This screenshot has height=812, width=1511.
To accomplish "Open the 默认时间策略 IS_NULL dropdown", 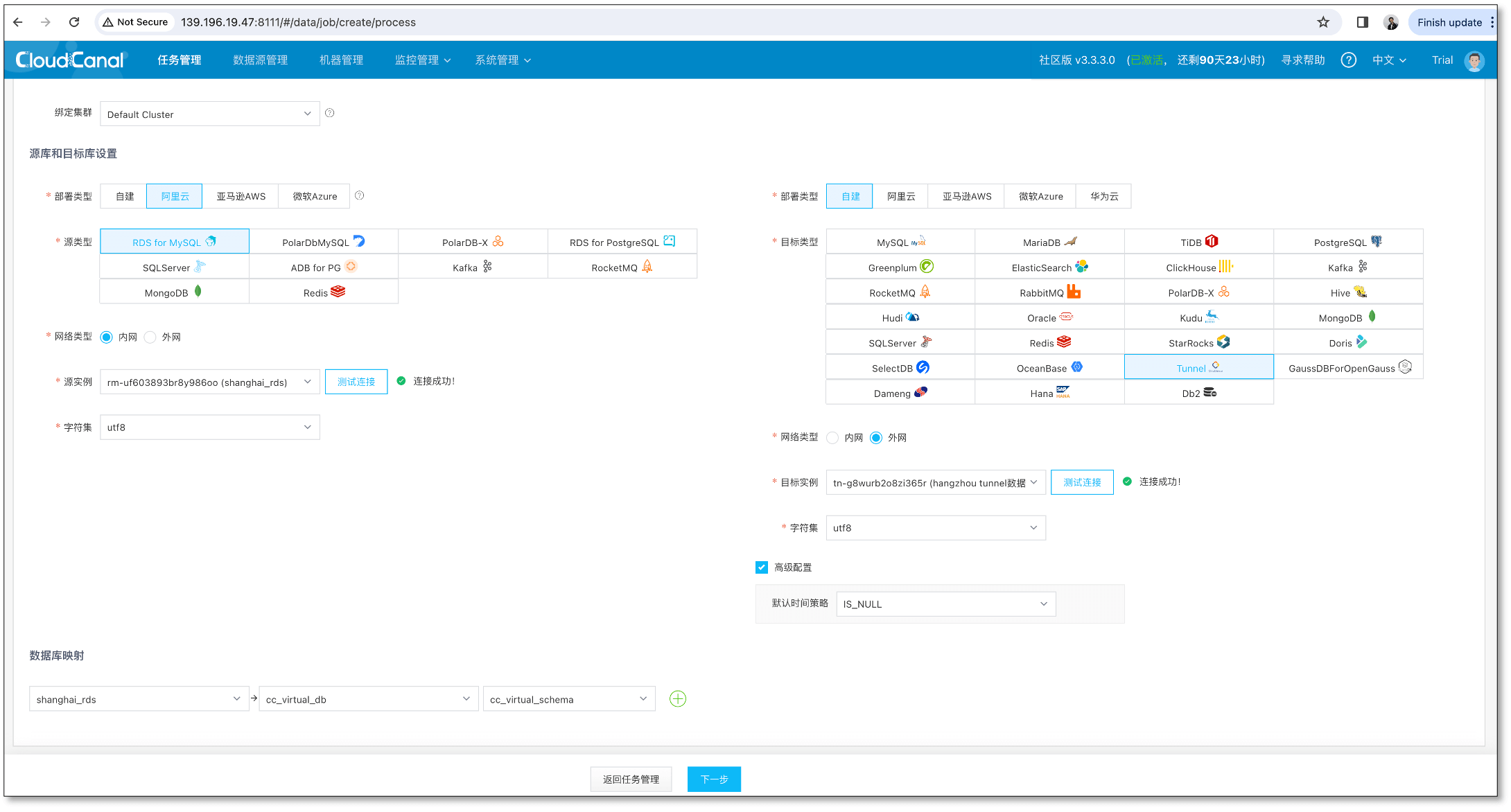I will (x=945, y=604).
